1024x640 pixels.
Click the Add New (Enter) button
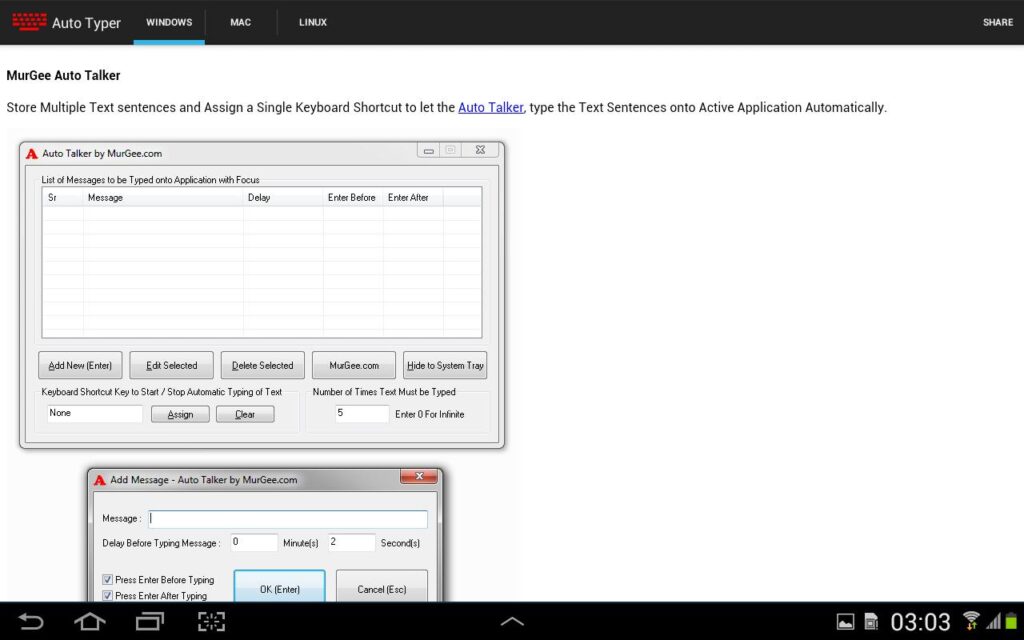point(80,365)
